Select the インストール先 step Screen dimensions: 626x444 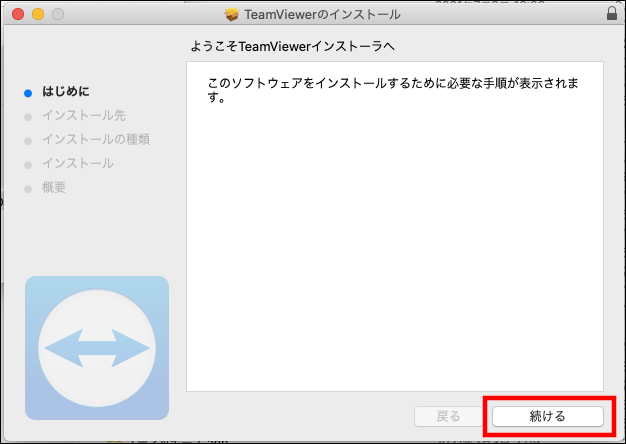point(84,115)
